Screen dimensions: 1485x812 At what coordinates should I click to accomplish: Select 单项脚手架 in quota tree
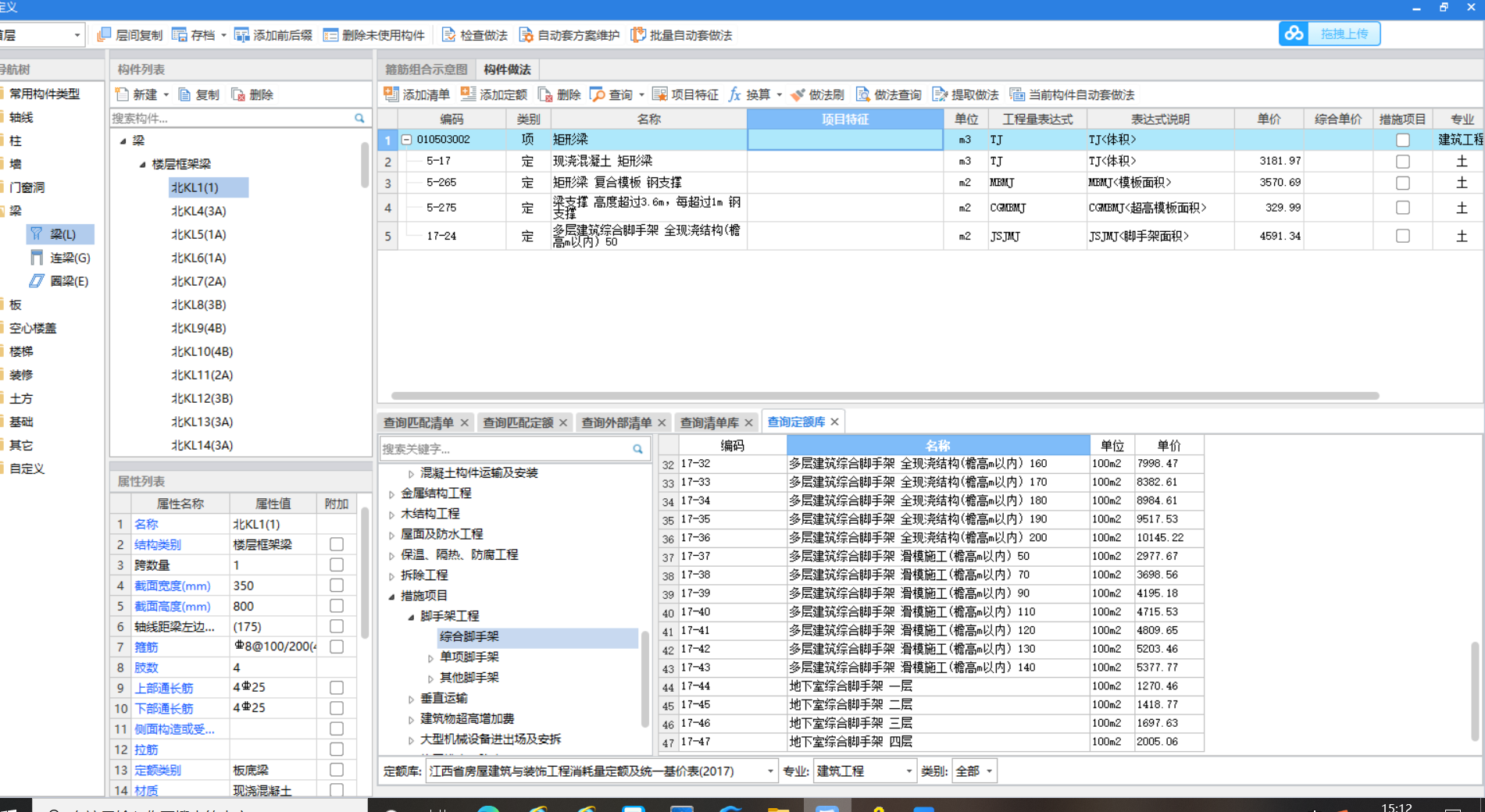(469, 657)
